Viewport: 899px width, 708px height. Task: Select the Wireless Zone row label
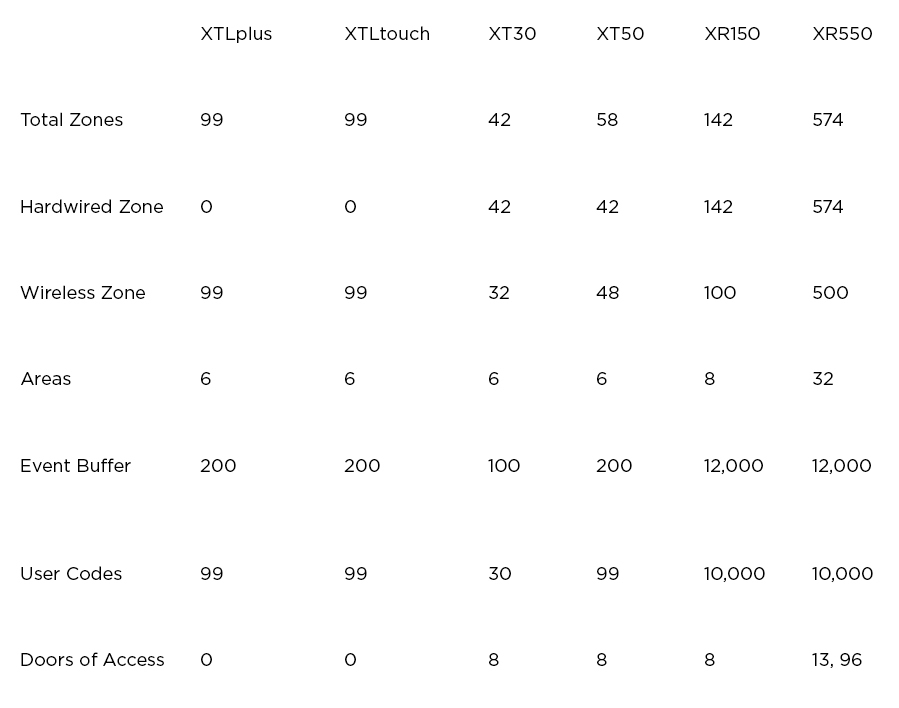[x=83, y=293]
